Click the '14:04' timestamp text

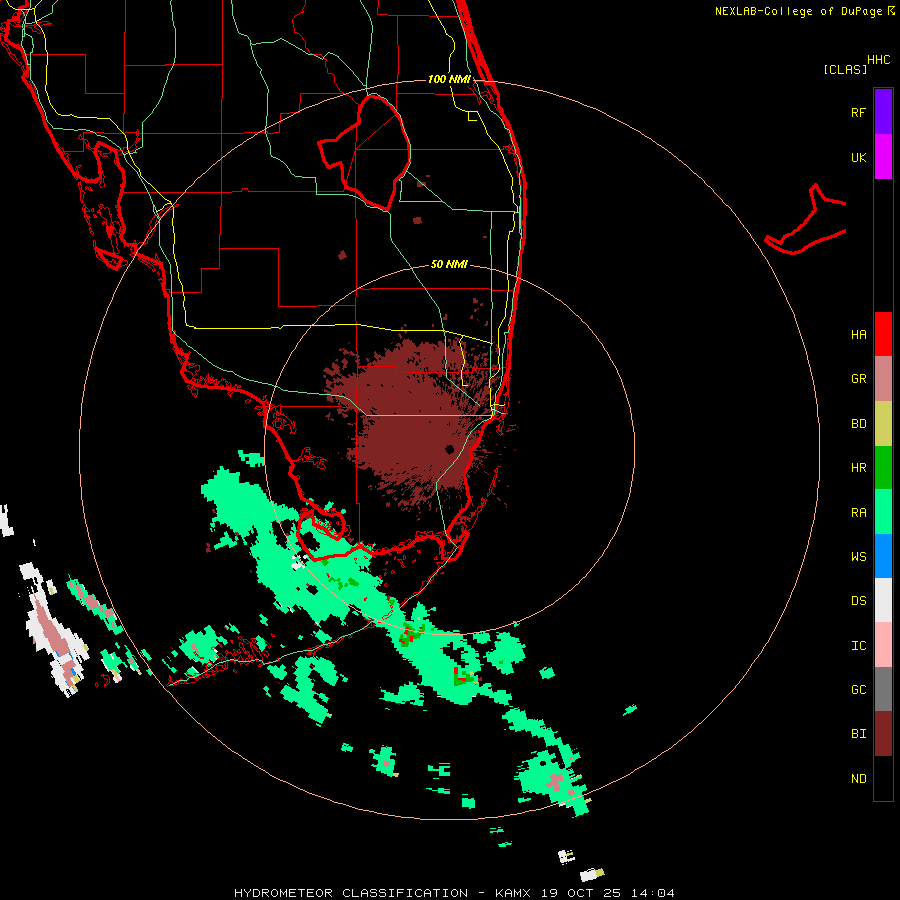tap(652, 893)
